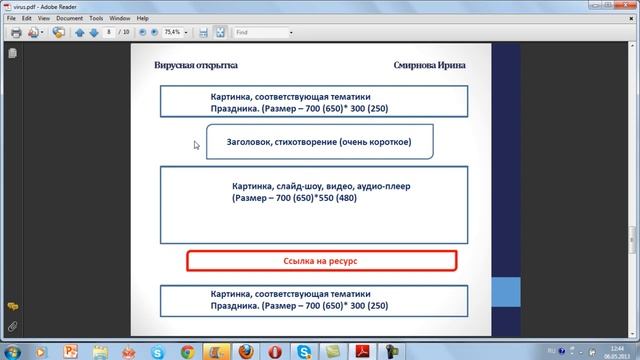This screenshot has height=360, width=640.
Task: Go to the next page with the down arrow
Action: point(94,33)
